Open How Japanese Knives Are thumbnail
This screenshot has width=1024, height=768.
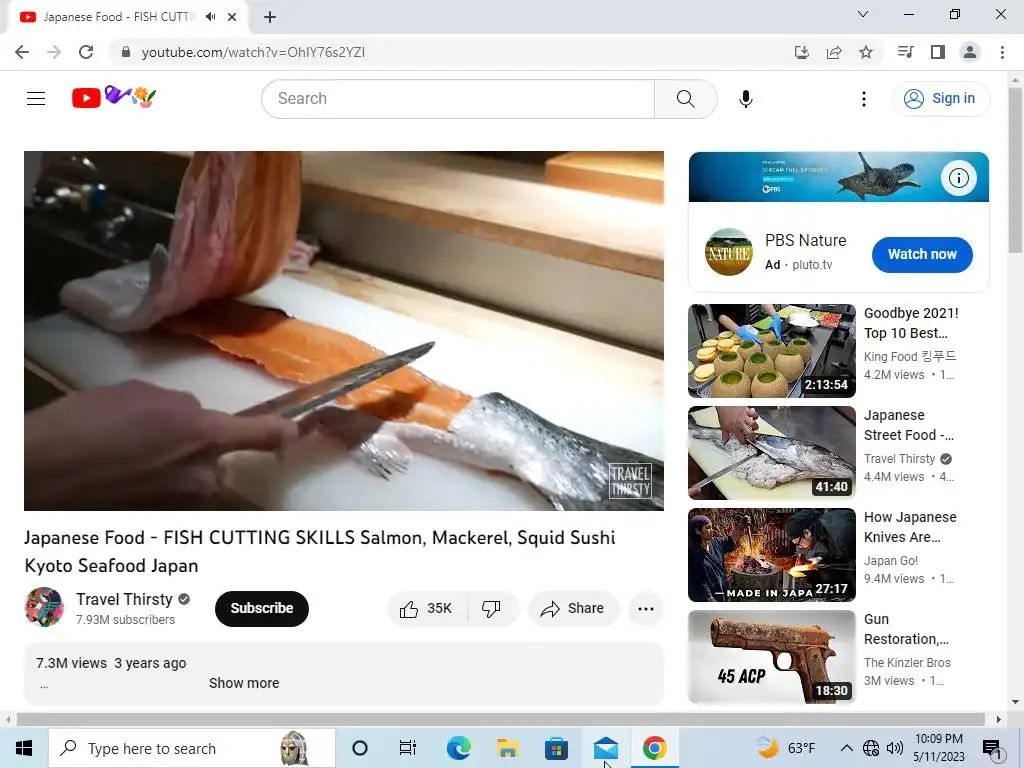coord(772,555)
